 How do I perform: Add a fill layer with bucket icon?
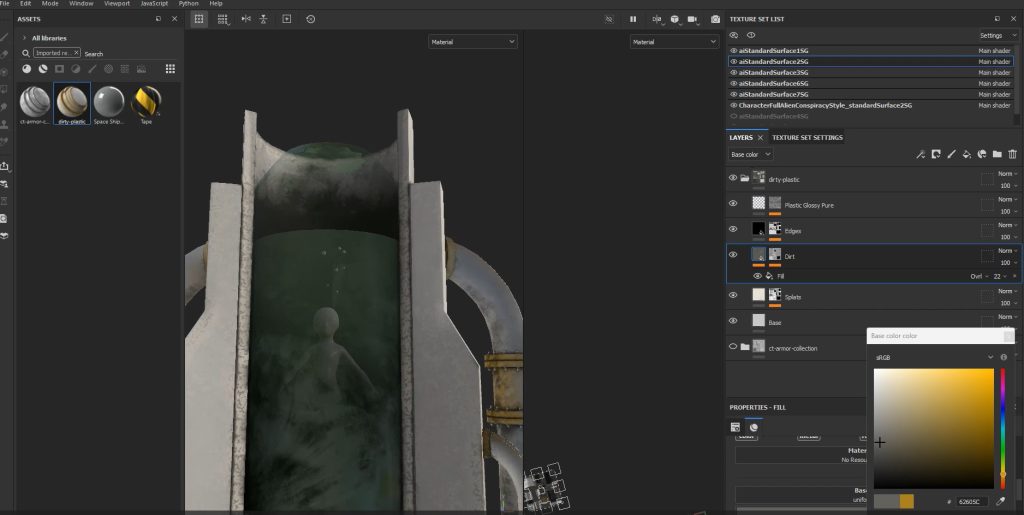click(967, 154)
